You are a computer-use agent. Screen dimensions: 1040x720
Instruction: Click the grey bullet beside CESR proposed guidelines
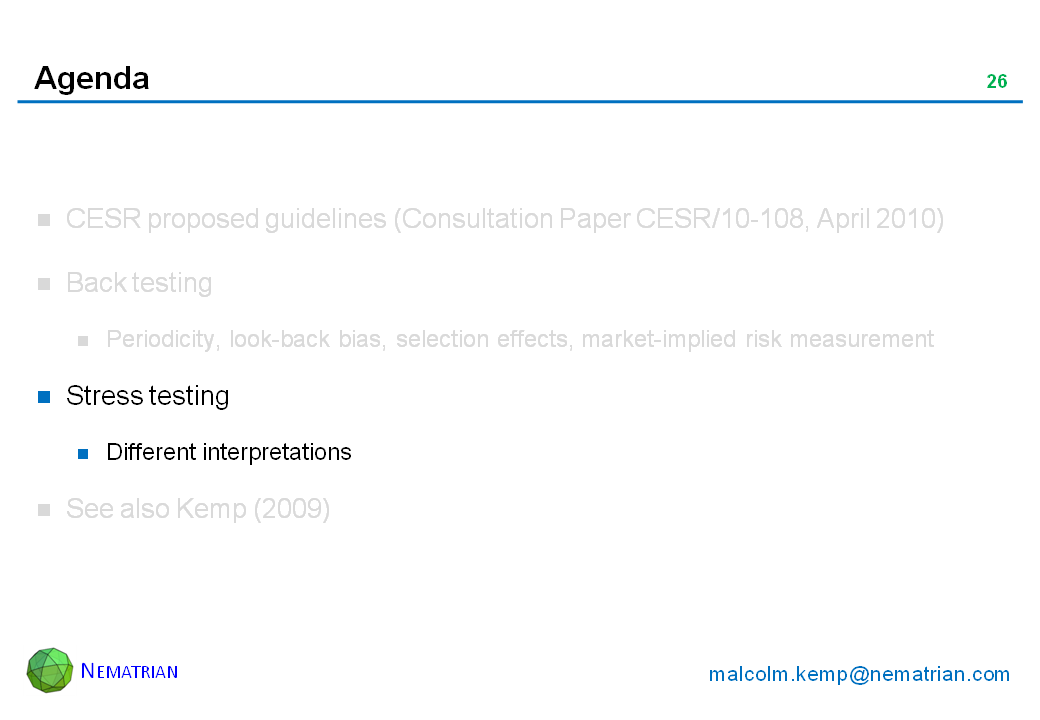(44, 220)
